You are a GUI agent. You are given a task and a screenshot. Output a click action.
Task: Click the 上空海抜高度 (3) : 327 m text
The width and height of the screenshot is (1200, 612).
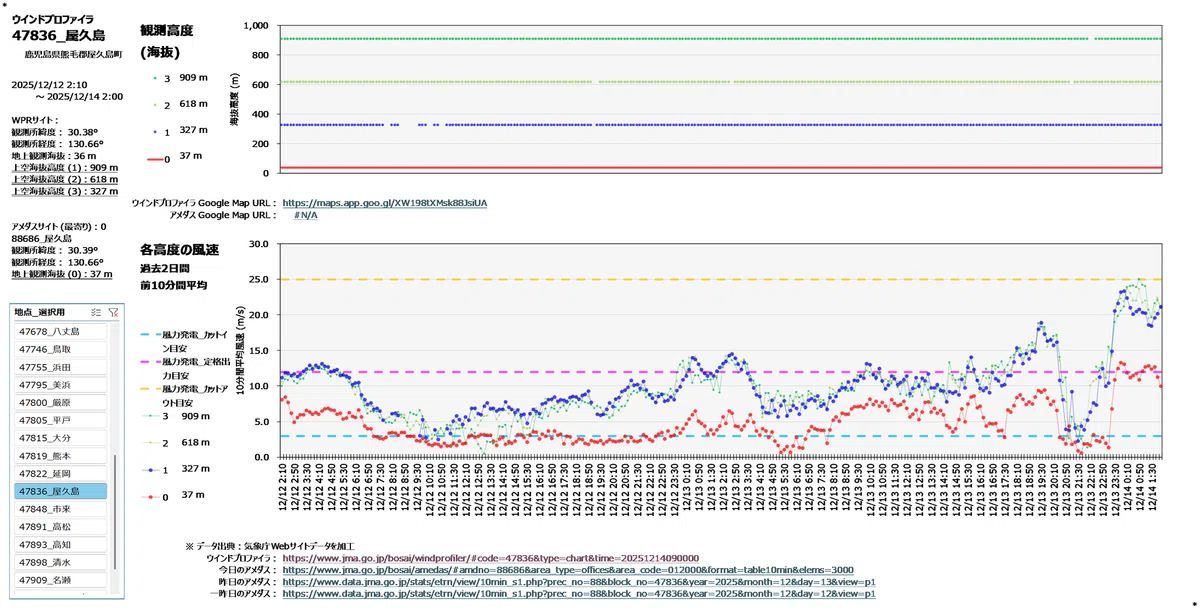click(64, 192)
